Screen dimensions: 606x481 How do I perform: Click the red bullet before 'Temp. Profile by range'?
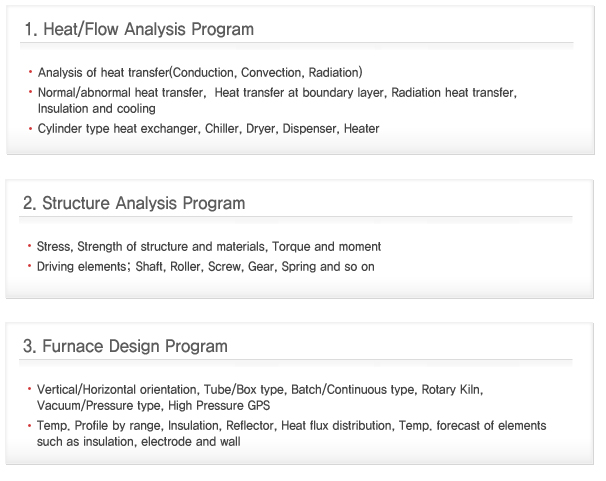tap(29, 425)
